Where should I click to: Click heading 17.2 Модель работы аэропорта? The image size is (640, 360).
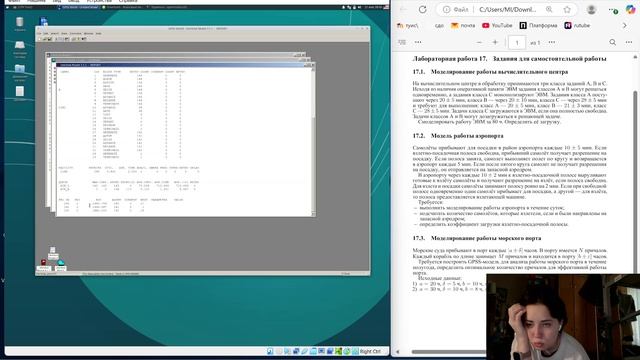point(458,136)
